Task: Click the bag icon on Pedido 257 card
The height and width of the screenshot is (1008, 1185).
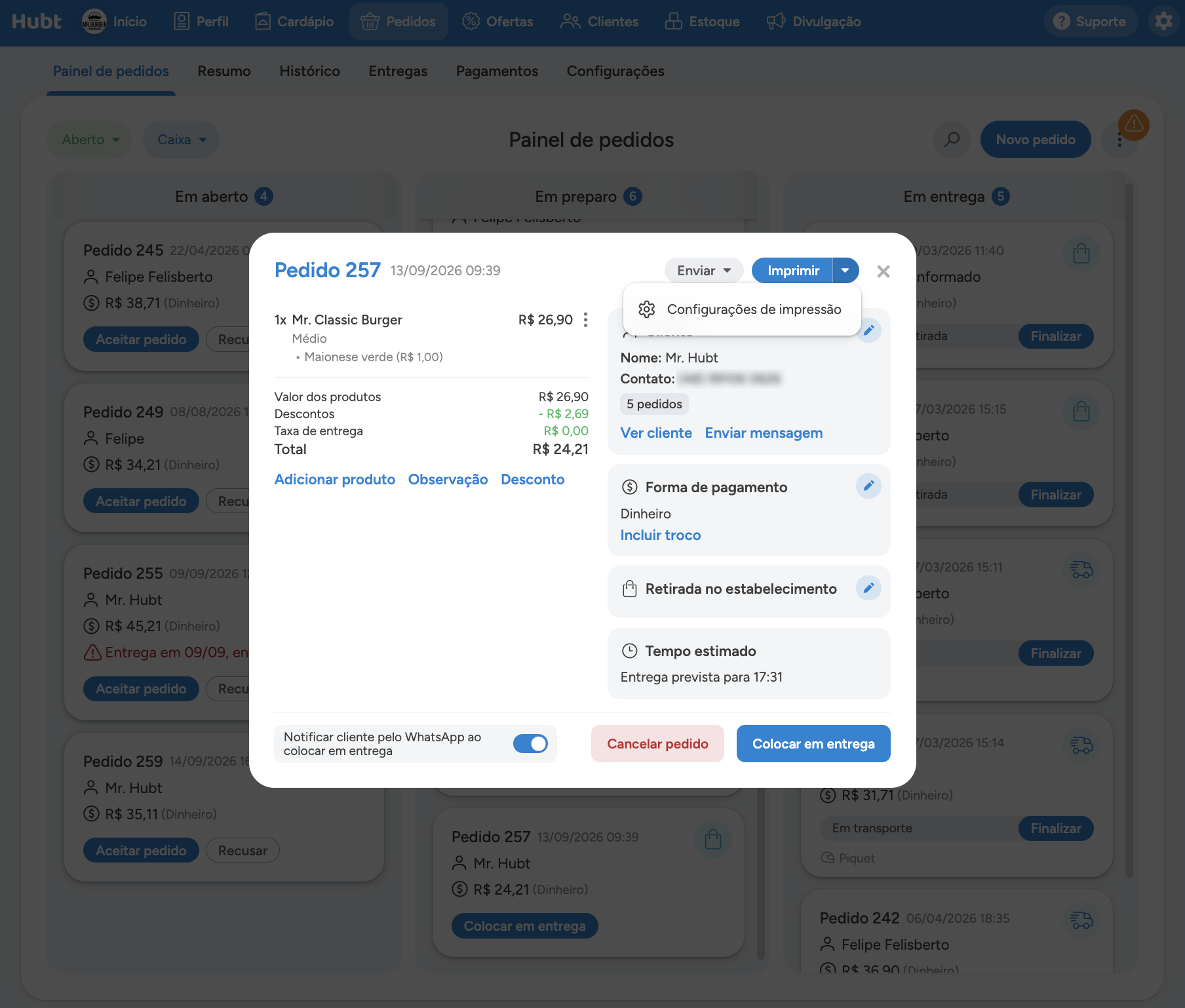Action: (x=712, y=840)
